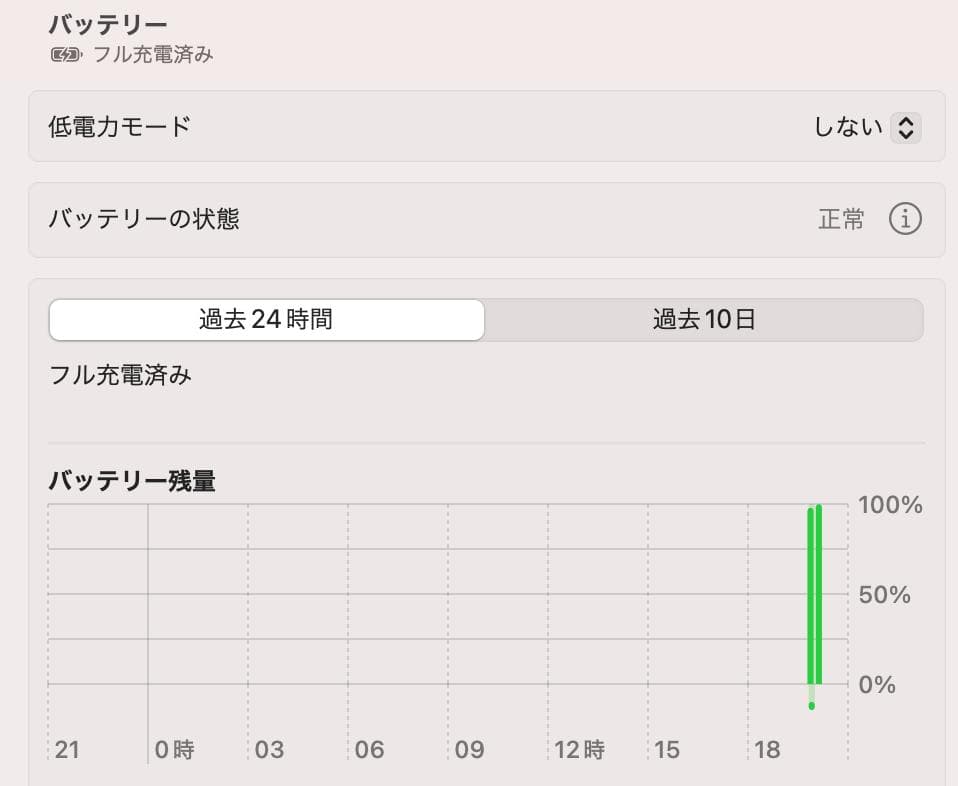958x786 pixels.
Task: Click the 低電力モード row label
Action: click(x=119, y=127)
